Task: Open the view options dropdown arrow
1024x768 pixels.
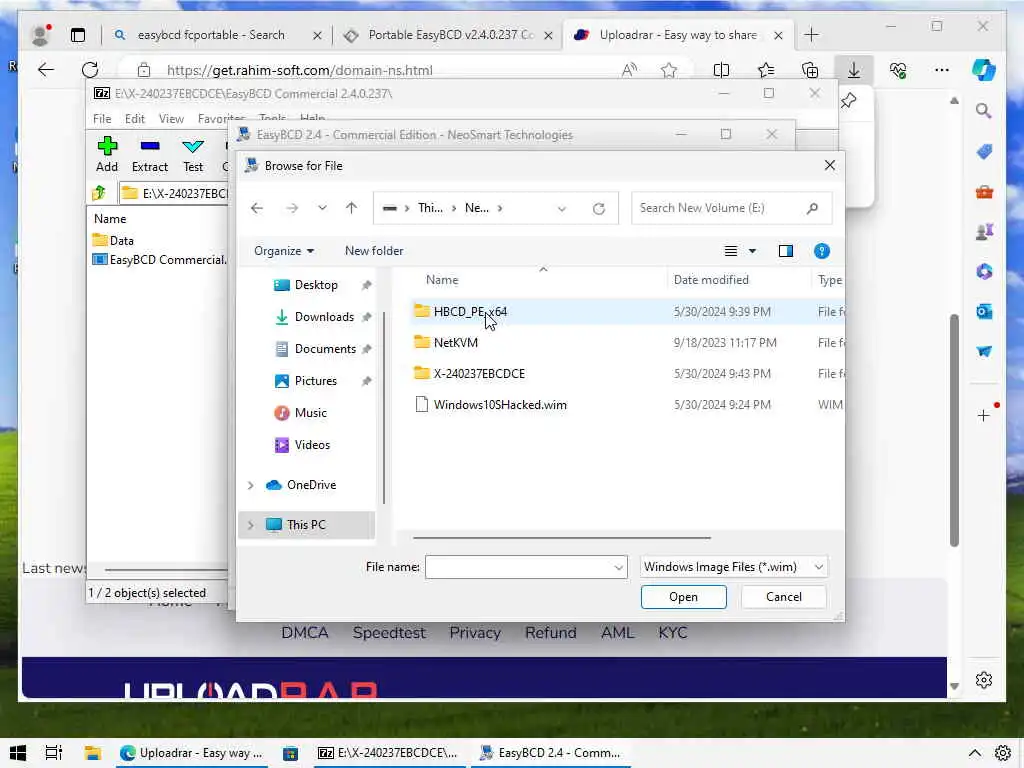Action: point(752,251)
